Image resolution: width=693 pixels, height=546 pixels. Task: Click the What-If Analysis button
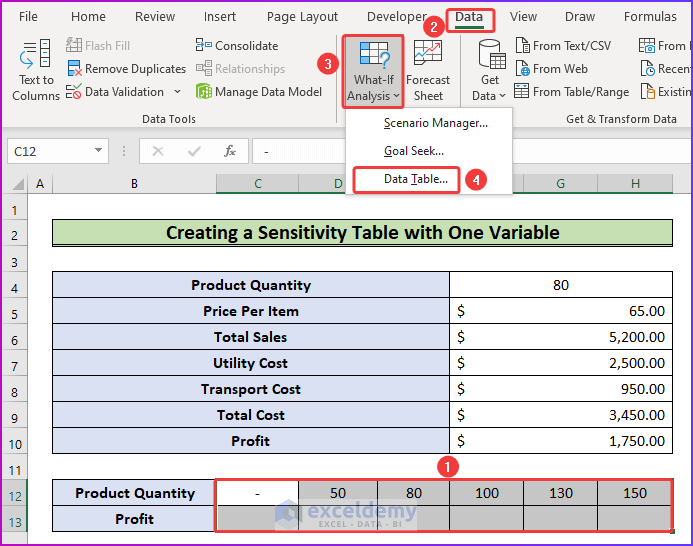click(373, 71)
